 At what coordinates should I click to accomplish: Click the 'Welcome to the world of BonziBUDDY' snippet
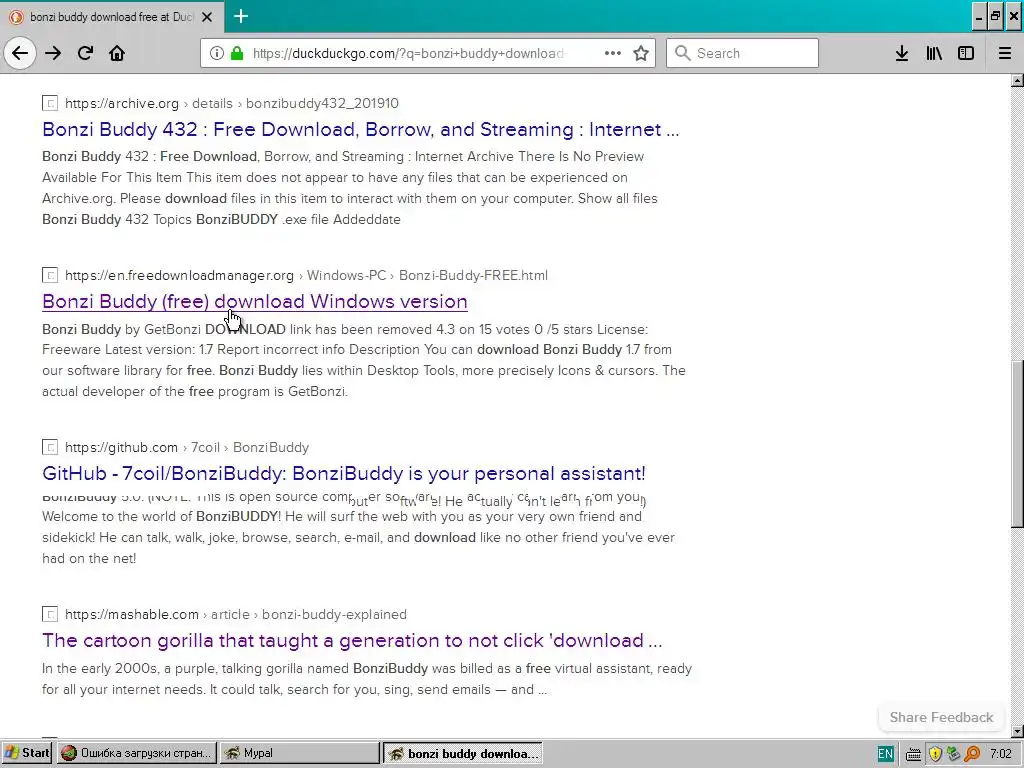[x=359, y=537]
